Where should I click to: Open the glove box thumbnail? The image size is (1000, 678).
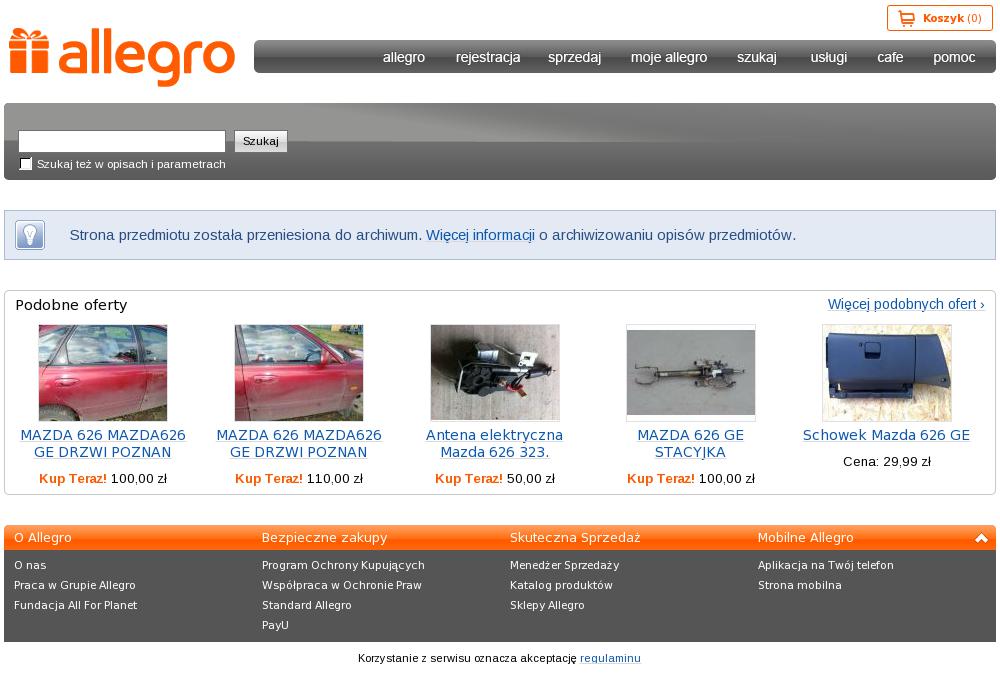click(x=886, y=372)
